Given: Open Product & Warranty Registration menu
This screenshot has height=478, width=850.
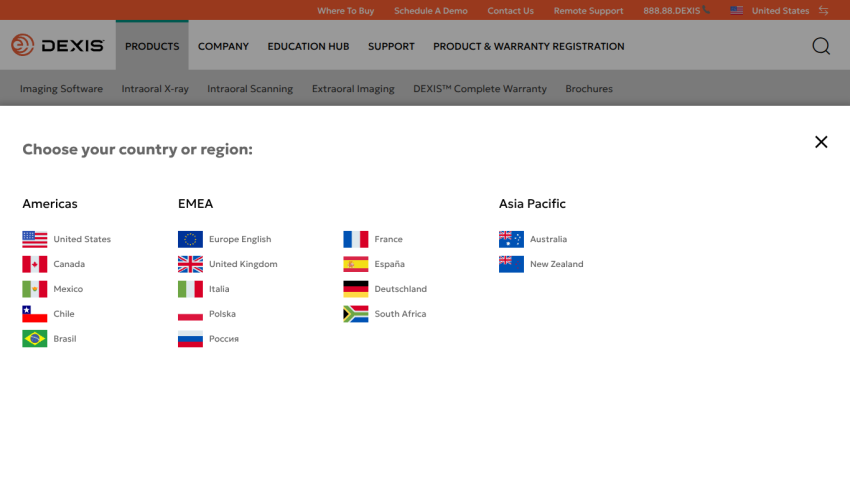Looking at the screenshot, I should [x=529, y=47].
